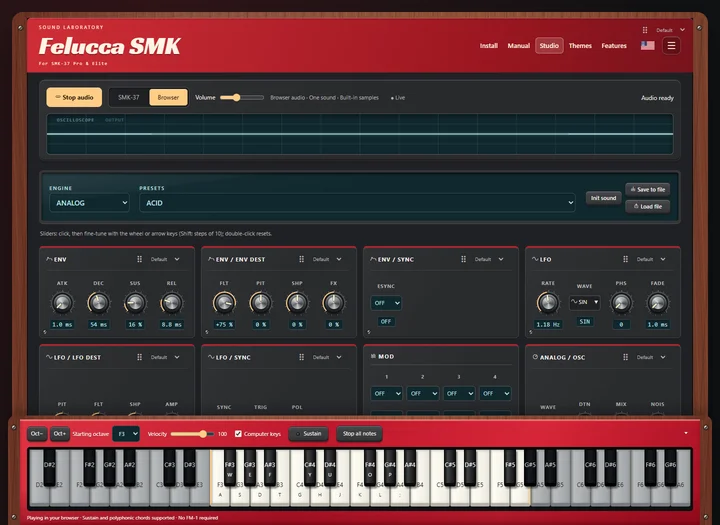The image size is (720, 525).
Task: Uncheck the Computer keys checkbox
Action: click(x=238, y=434)
